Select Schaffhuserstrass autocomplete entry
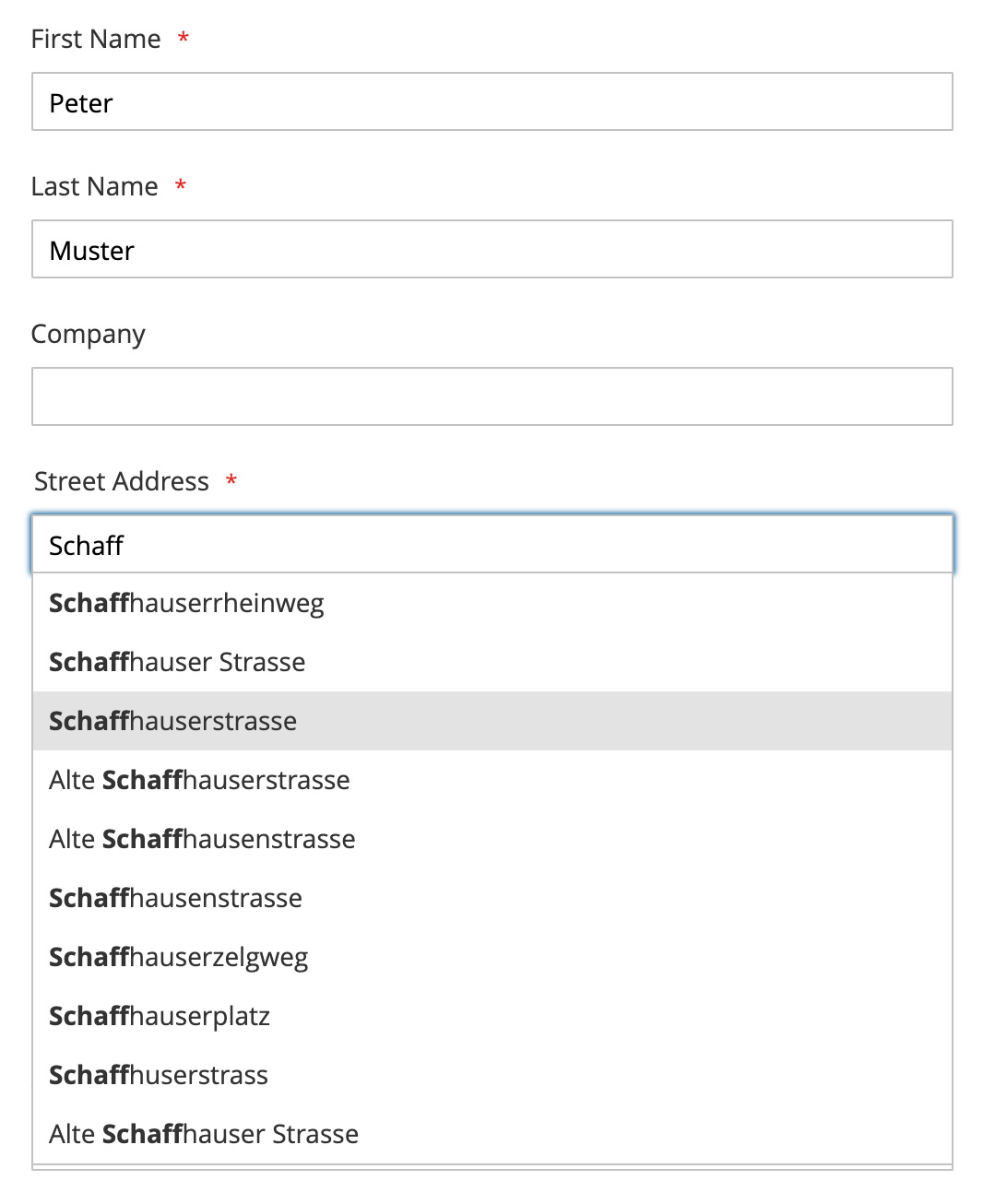 (492, 1075)
